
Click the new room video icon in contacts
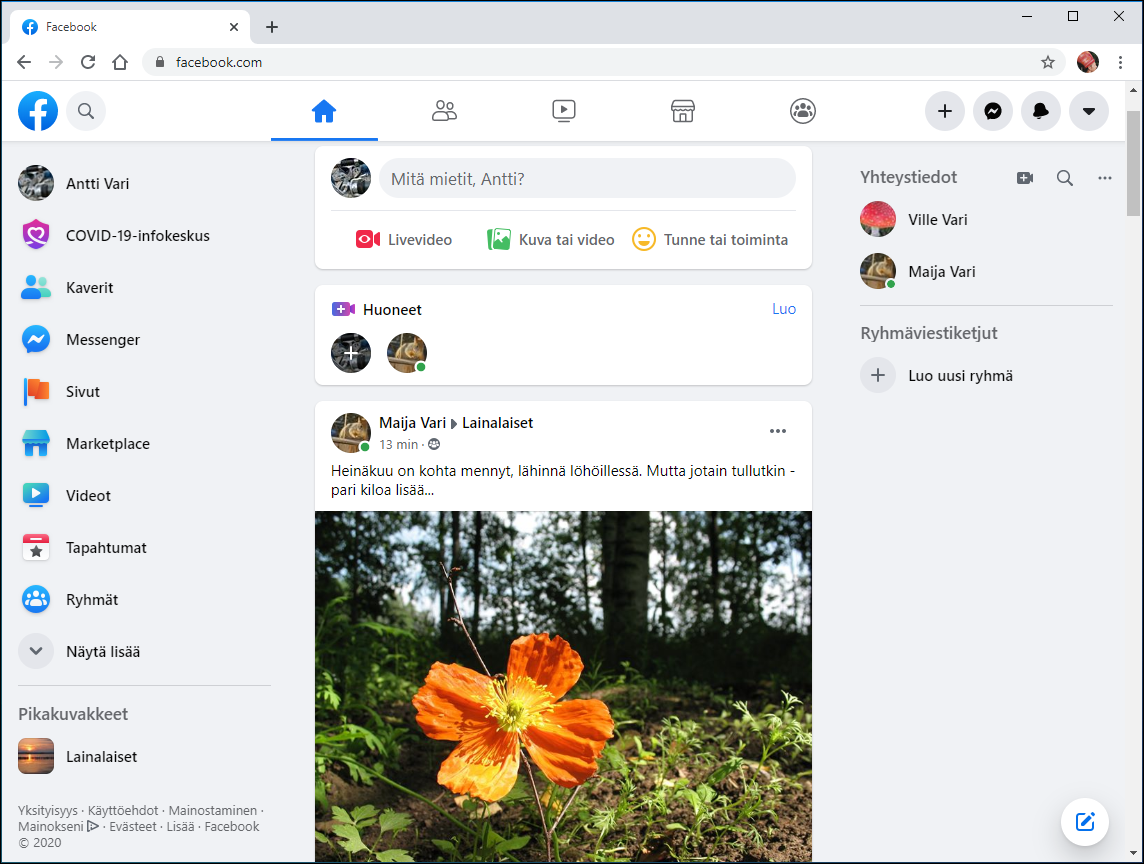(x=1024, y=178)
